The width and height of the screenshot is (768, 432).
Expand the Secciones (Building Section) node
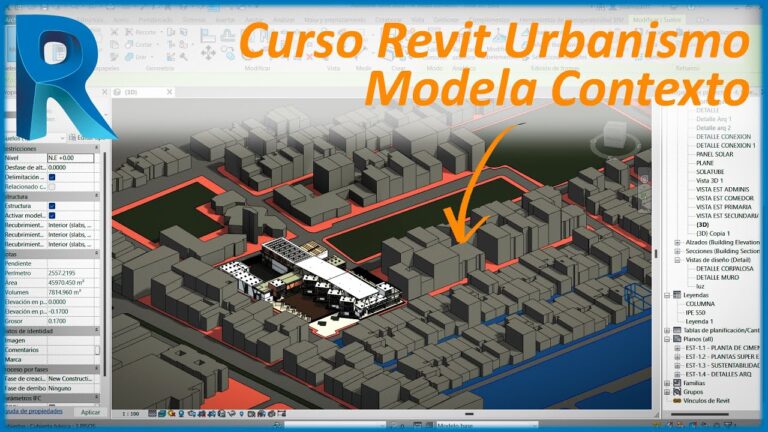[x=677, y=251]
